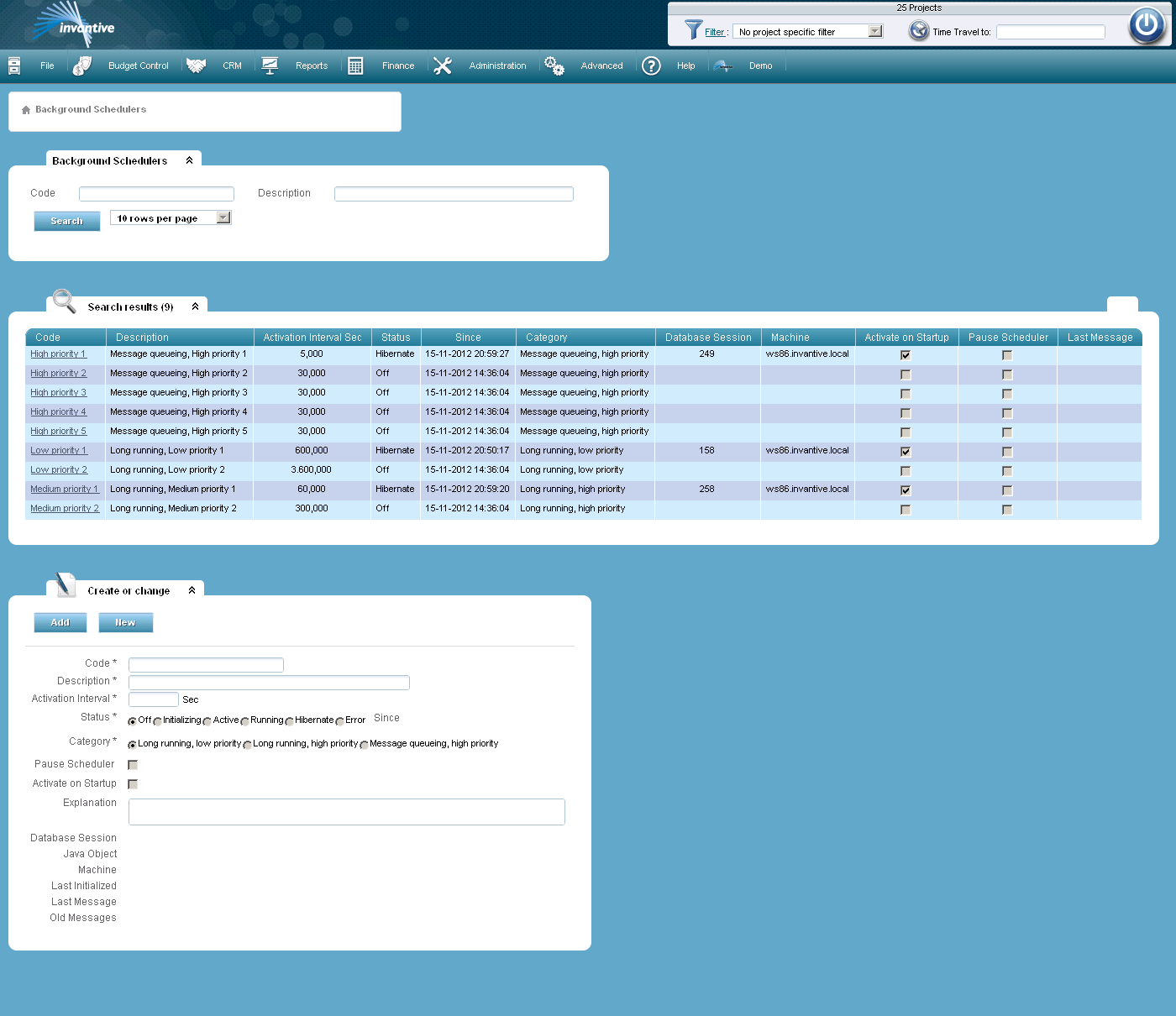
Task: Click the Time Travel globe icon
Action: click(919, 31)
